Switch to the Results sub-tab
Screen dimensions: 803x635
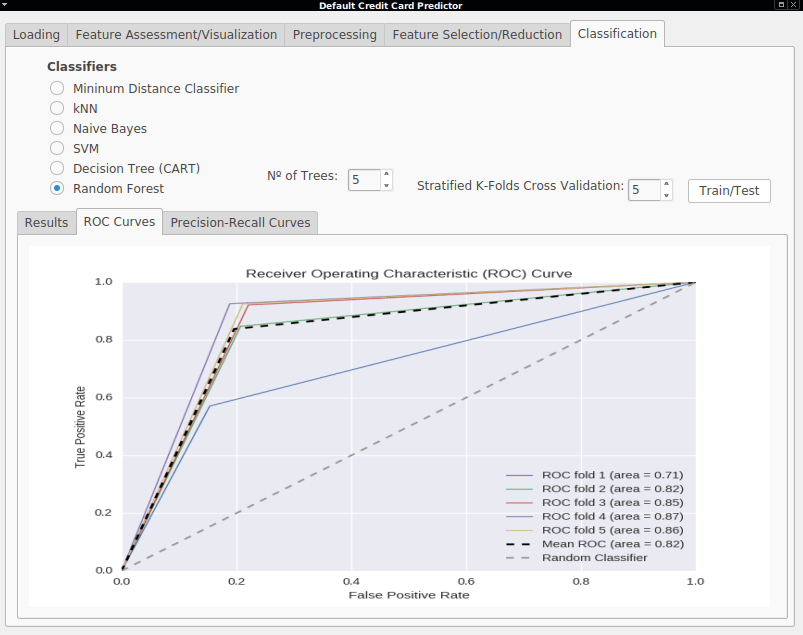[47, 223]
